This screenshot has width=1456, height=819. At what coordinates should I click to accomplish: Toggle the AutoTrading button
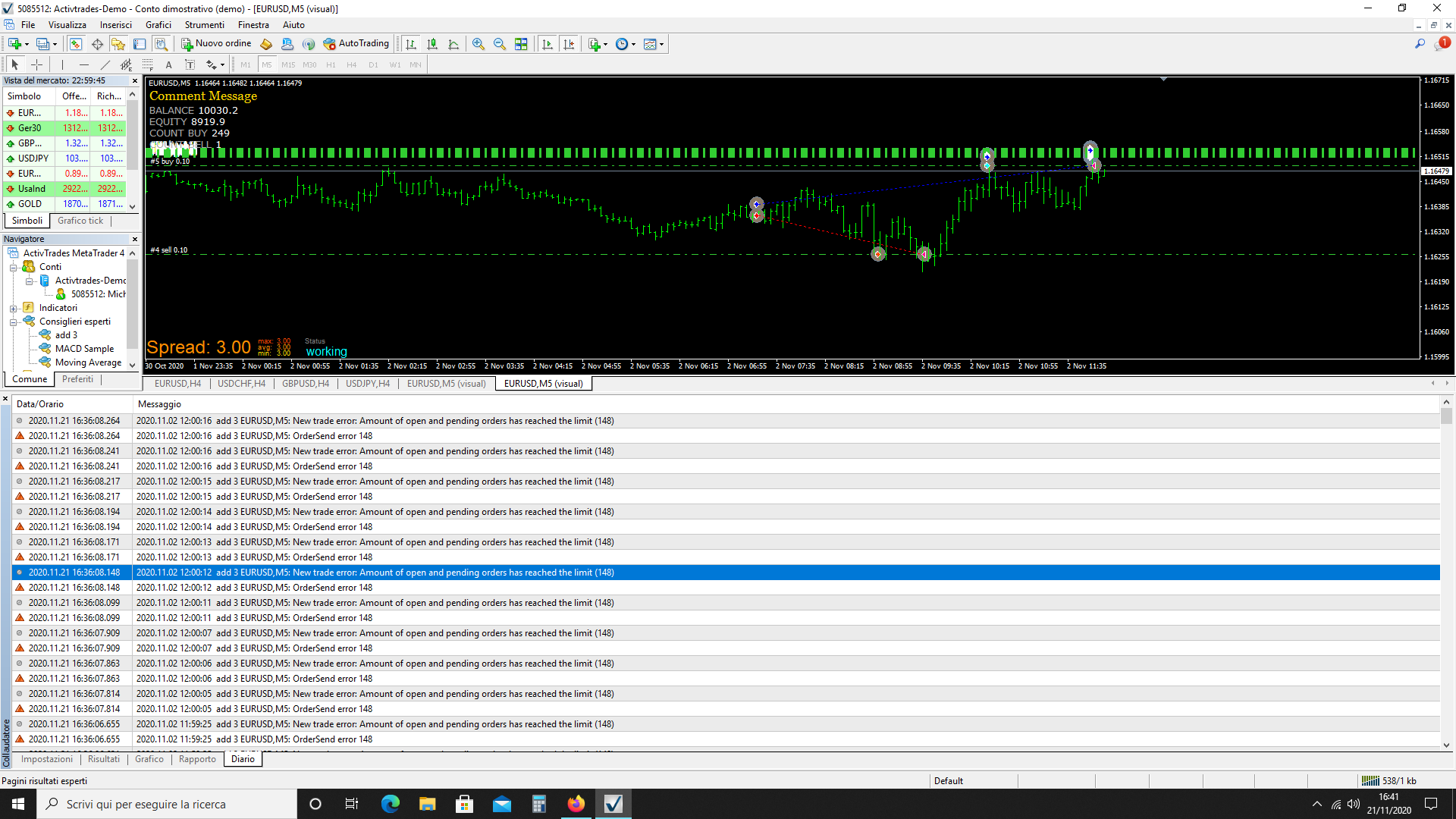click(356, 44)
